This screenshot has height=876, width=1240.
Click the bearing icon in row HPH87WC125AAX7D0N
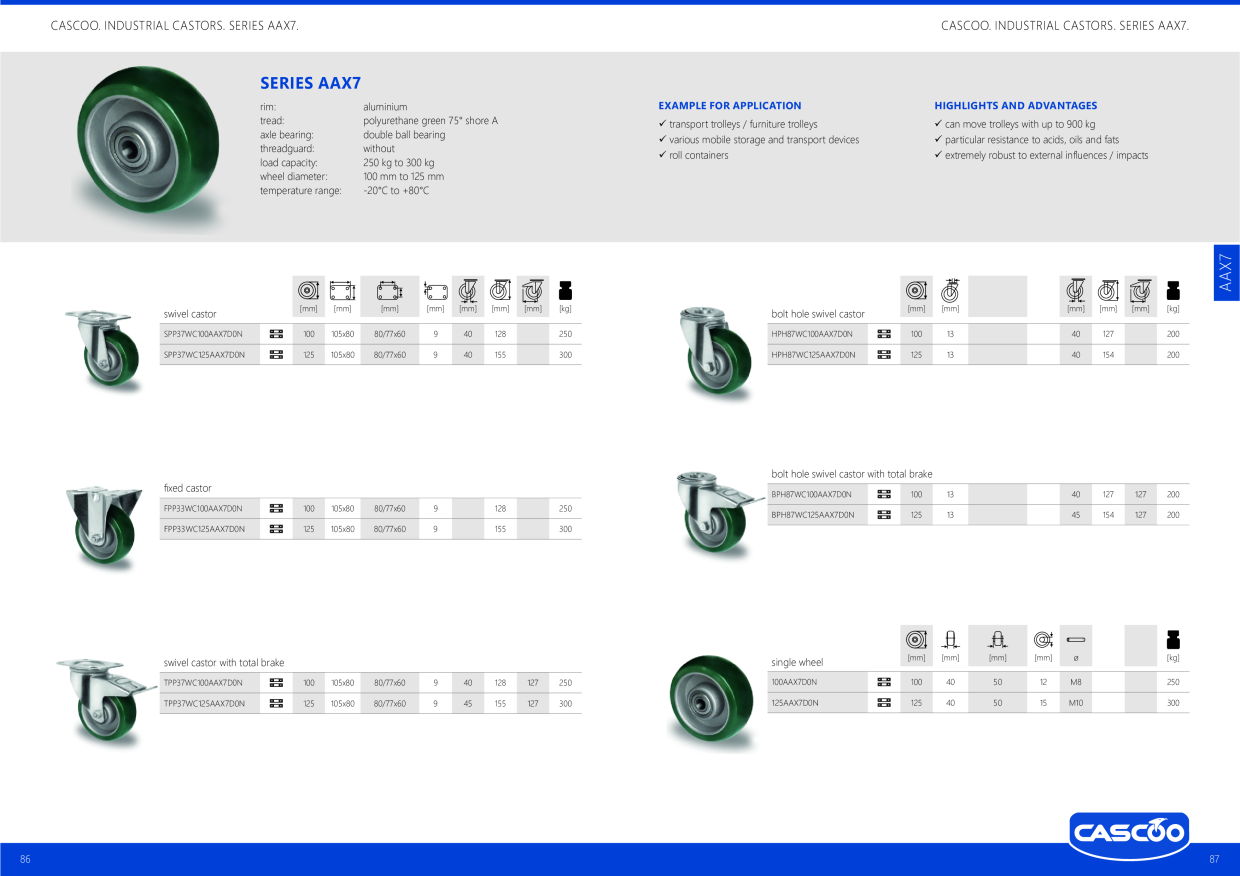(884, 354)
